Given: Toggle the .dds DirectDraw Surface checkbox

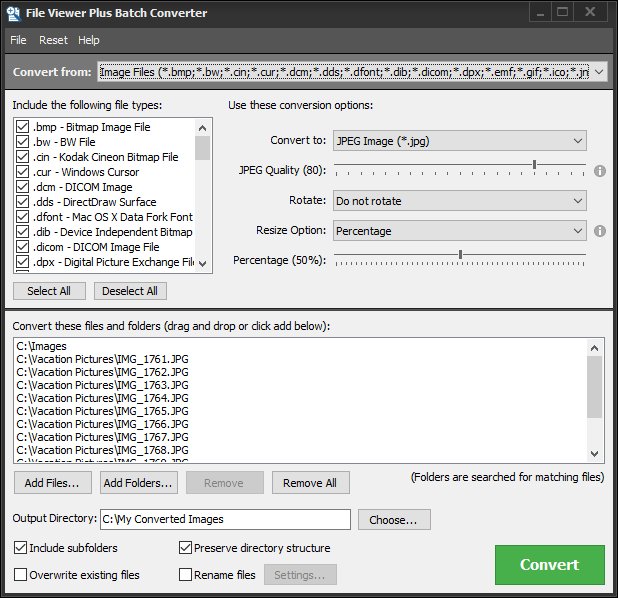Looking at the screenshot, I should (x=22, y=202).
